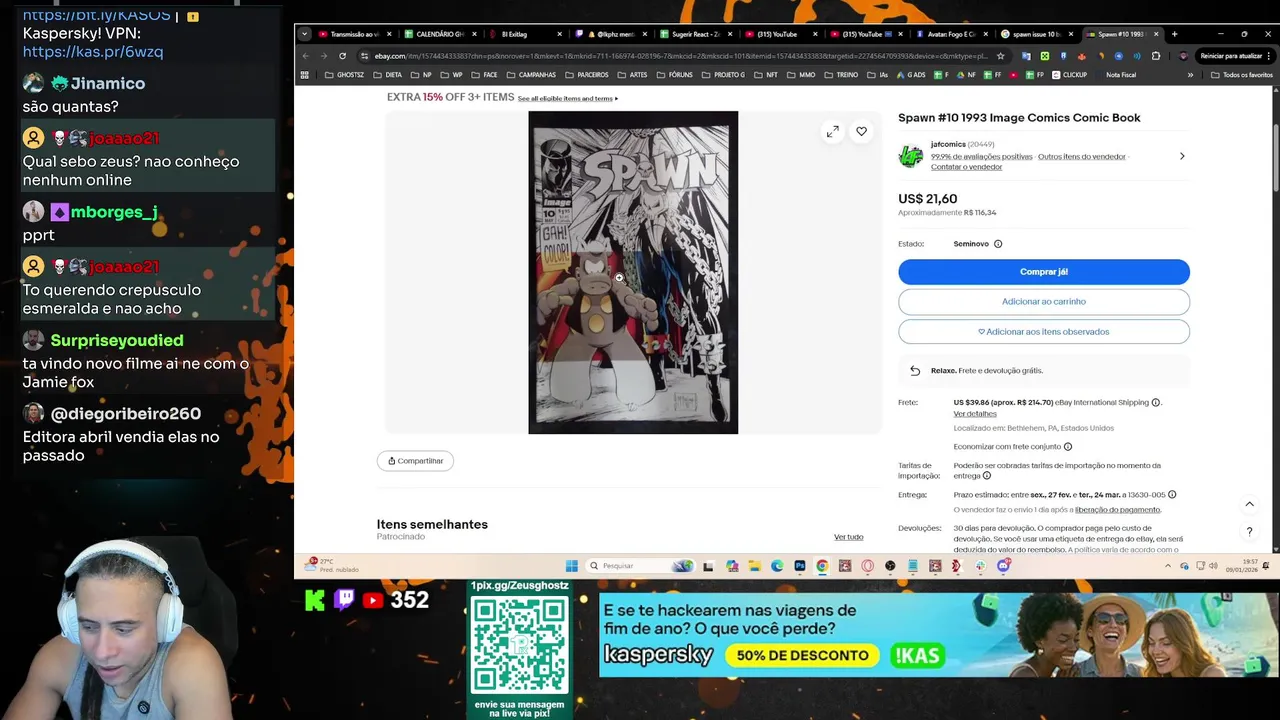Open Discord from taskbar
Viewport: 1280px width, 720px height.
[1003, 566]
